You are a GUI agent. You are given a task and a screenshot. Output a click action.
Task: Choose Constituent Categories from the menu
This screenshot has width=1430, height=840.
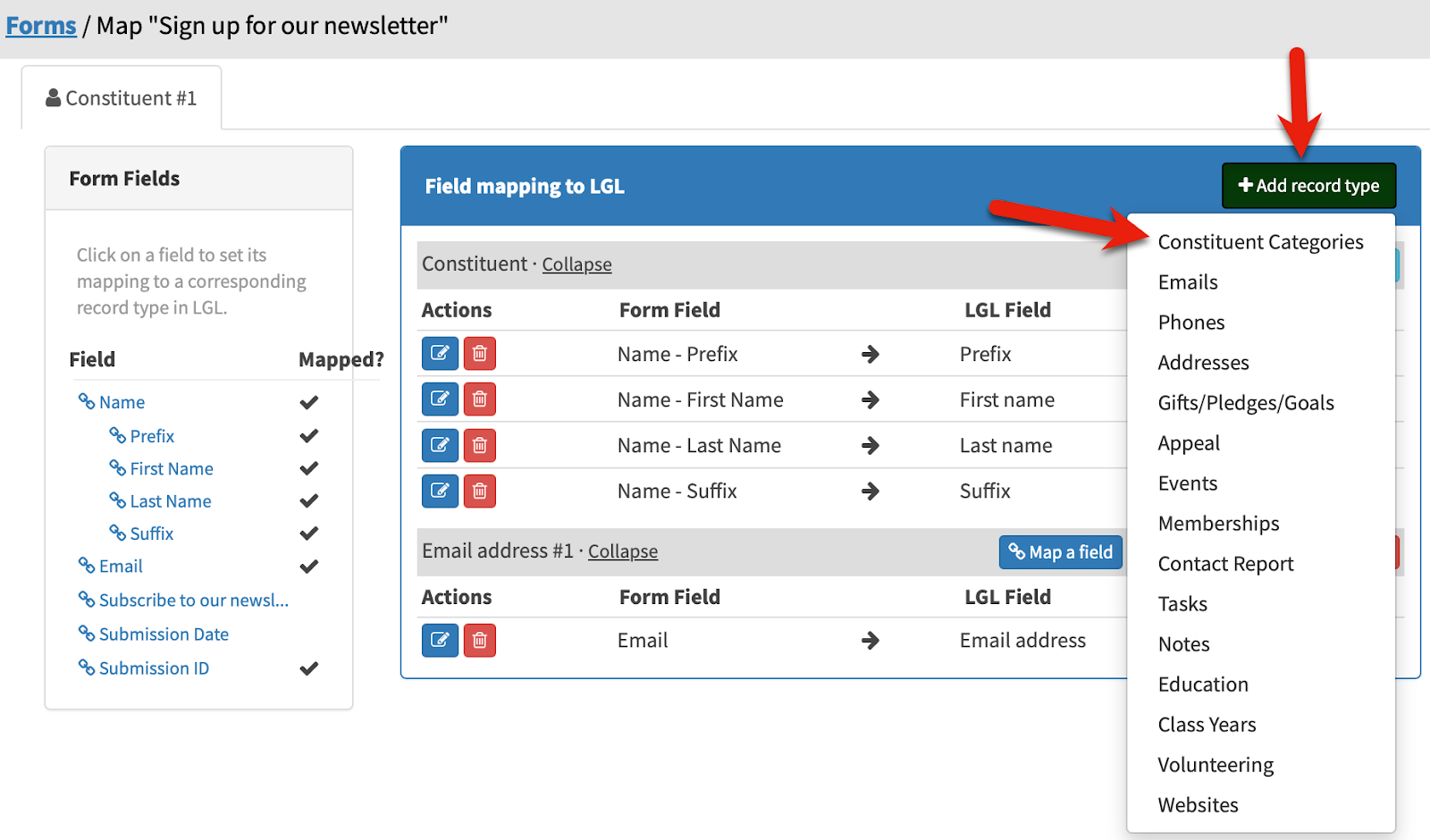(1260, 242)
